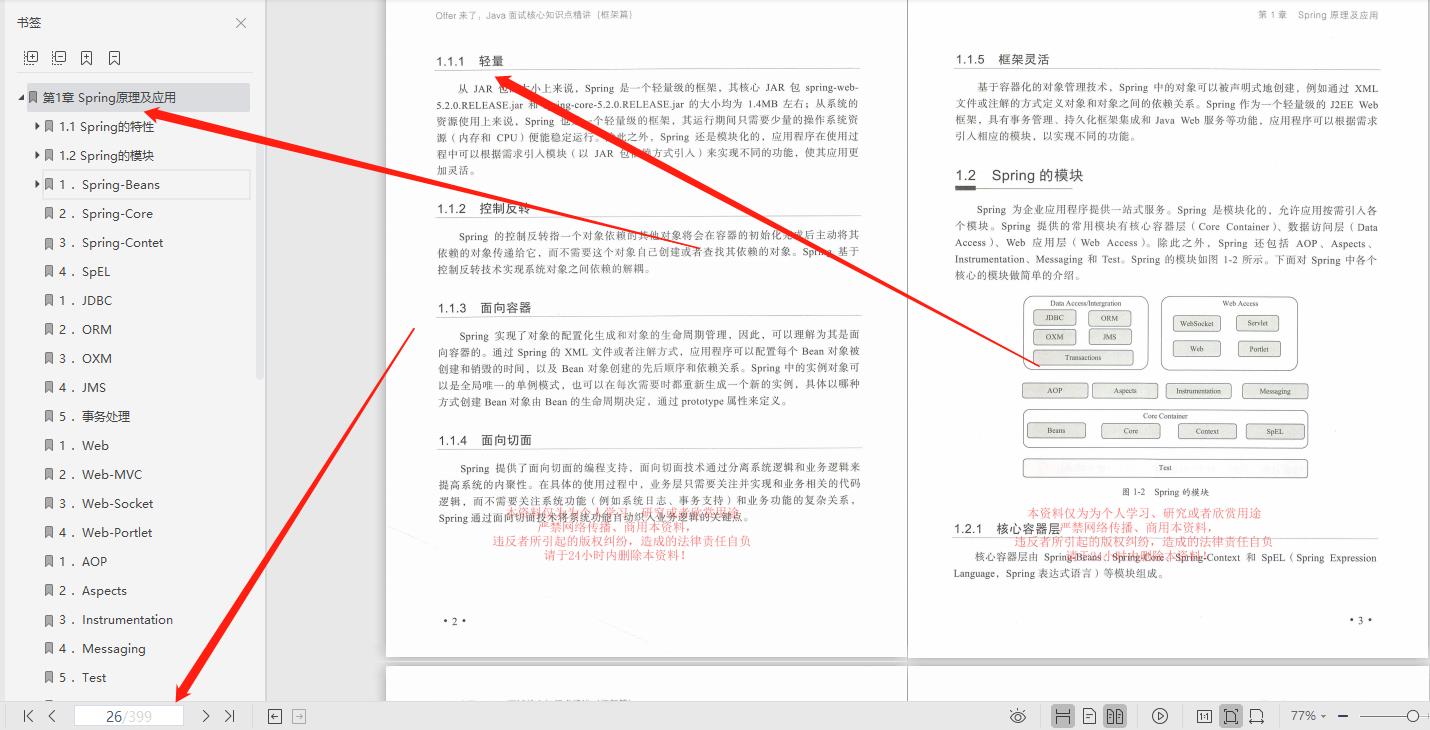Image resolution: width=1430 pixels, height=730 pixels.
Task: Open the 4 . SpEL bookmark
Action: [x=84, y=272]
